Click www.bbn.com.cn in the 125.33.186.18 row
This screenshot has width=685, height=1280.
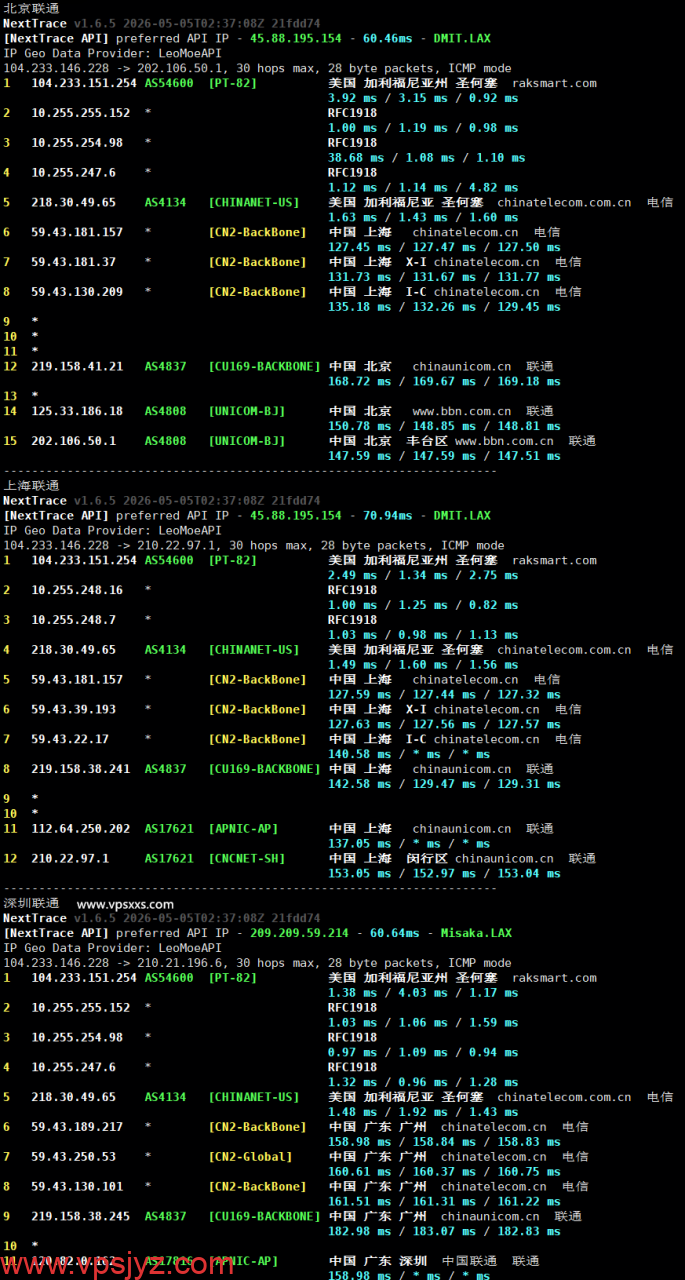[461, 411]
